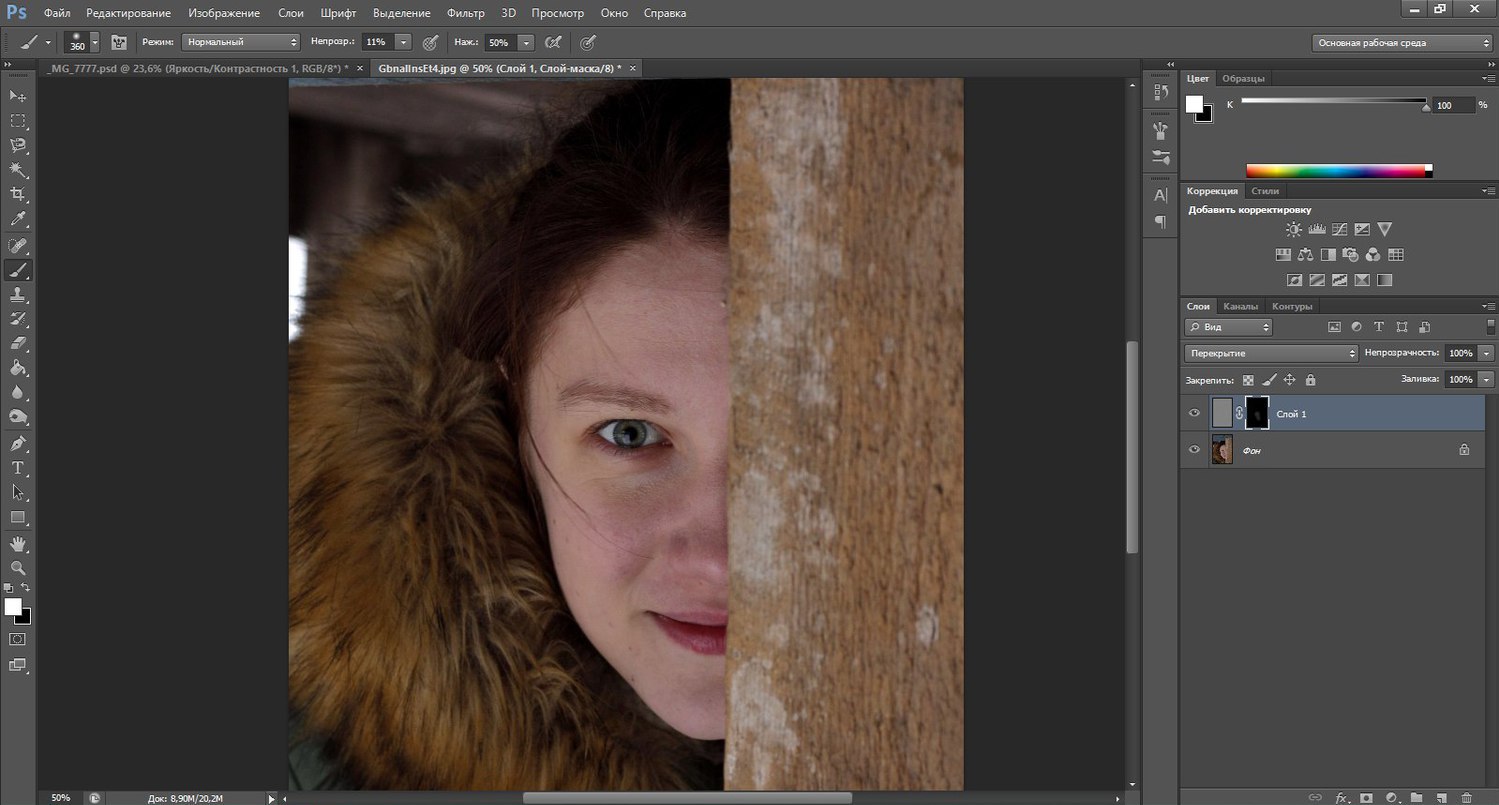Open the workspace Основная рабочая среда dropdown
Screen dimensions: 1499x805
[x=1401, y=43]
